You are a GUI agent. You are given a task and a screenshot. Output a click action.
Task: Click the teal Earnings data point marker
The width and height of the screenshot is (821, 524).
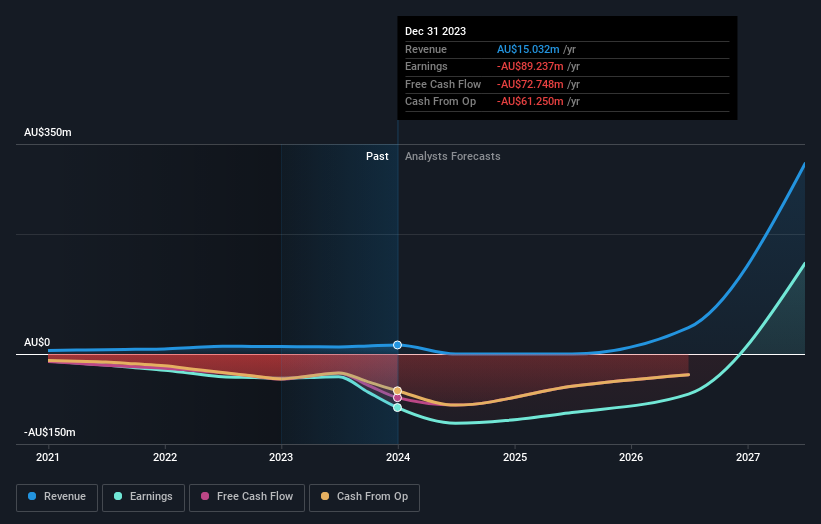click(x=397, y=407)
